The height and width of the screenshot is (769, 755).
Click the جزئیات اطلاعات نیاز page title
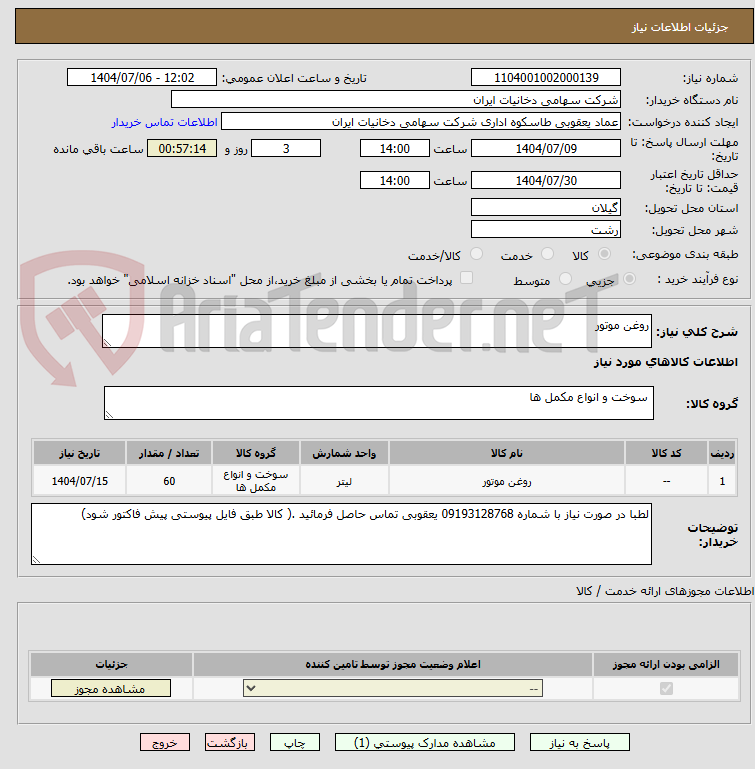679,27
